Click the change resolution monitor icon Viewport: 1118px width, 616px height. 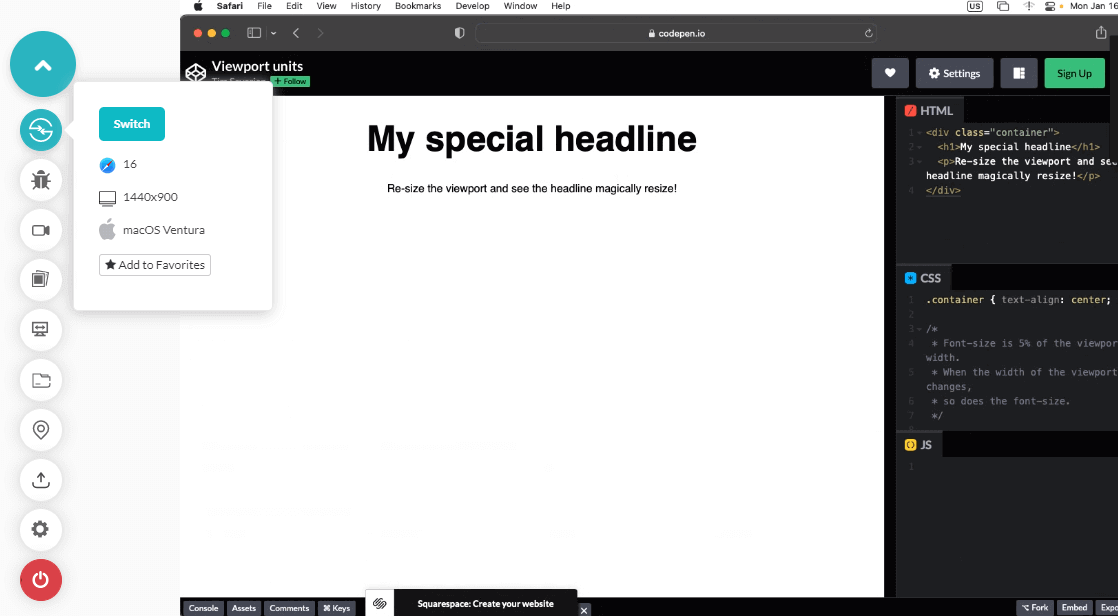click(x=41, y=329)
